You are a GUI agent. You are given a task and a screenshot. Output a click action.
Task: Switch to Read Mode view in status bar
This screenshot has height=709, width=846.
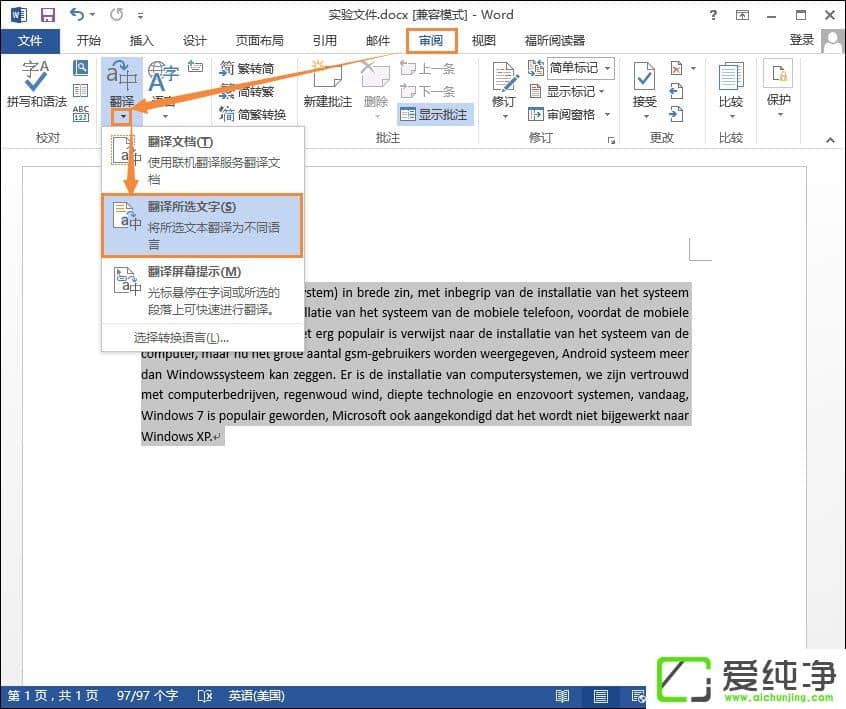click(x=563, y=696)
